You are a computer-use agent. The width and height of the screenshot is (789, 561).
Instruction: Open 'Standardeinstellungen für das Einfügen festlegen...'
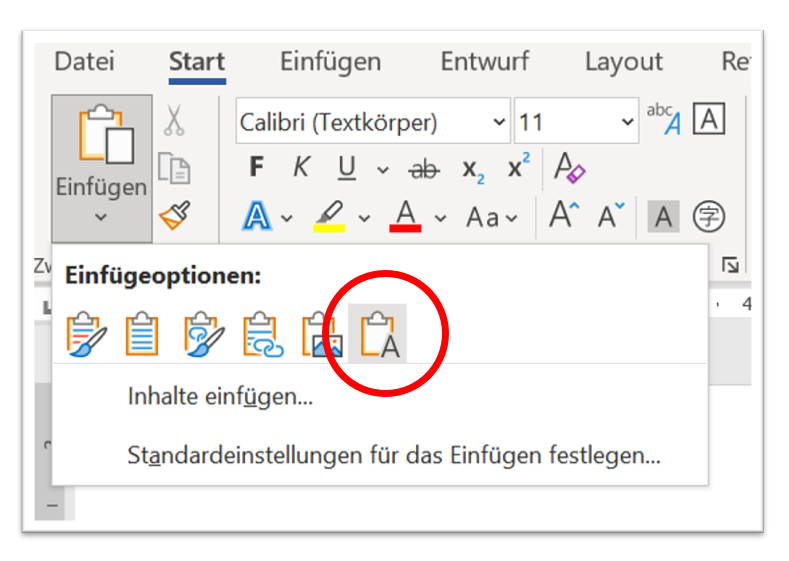(x=393, y=456)
